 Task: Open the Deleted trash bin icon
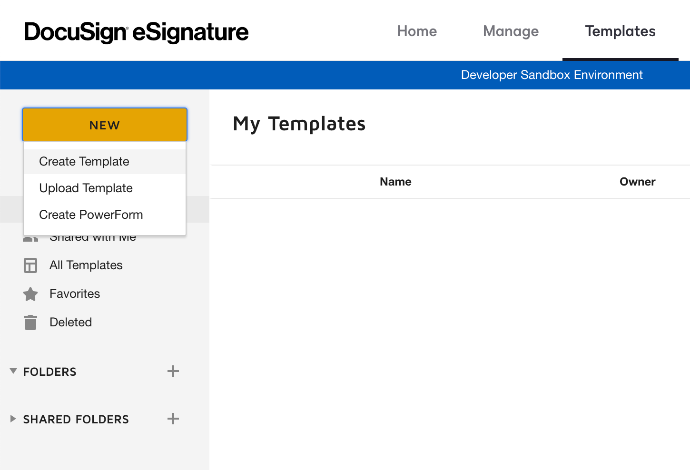coord(30,322)
